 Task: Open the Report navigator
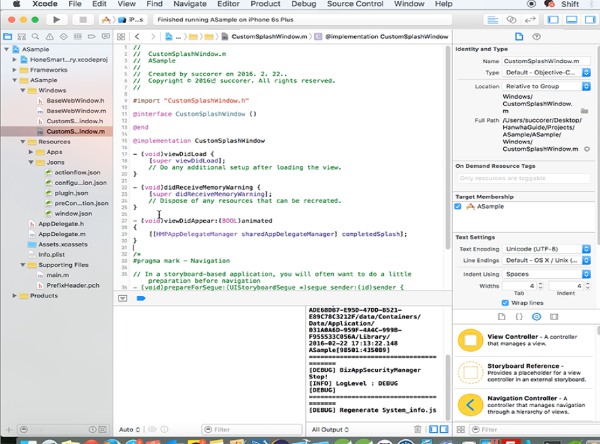pyautogui.click(x=106, y=37)
